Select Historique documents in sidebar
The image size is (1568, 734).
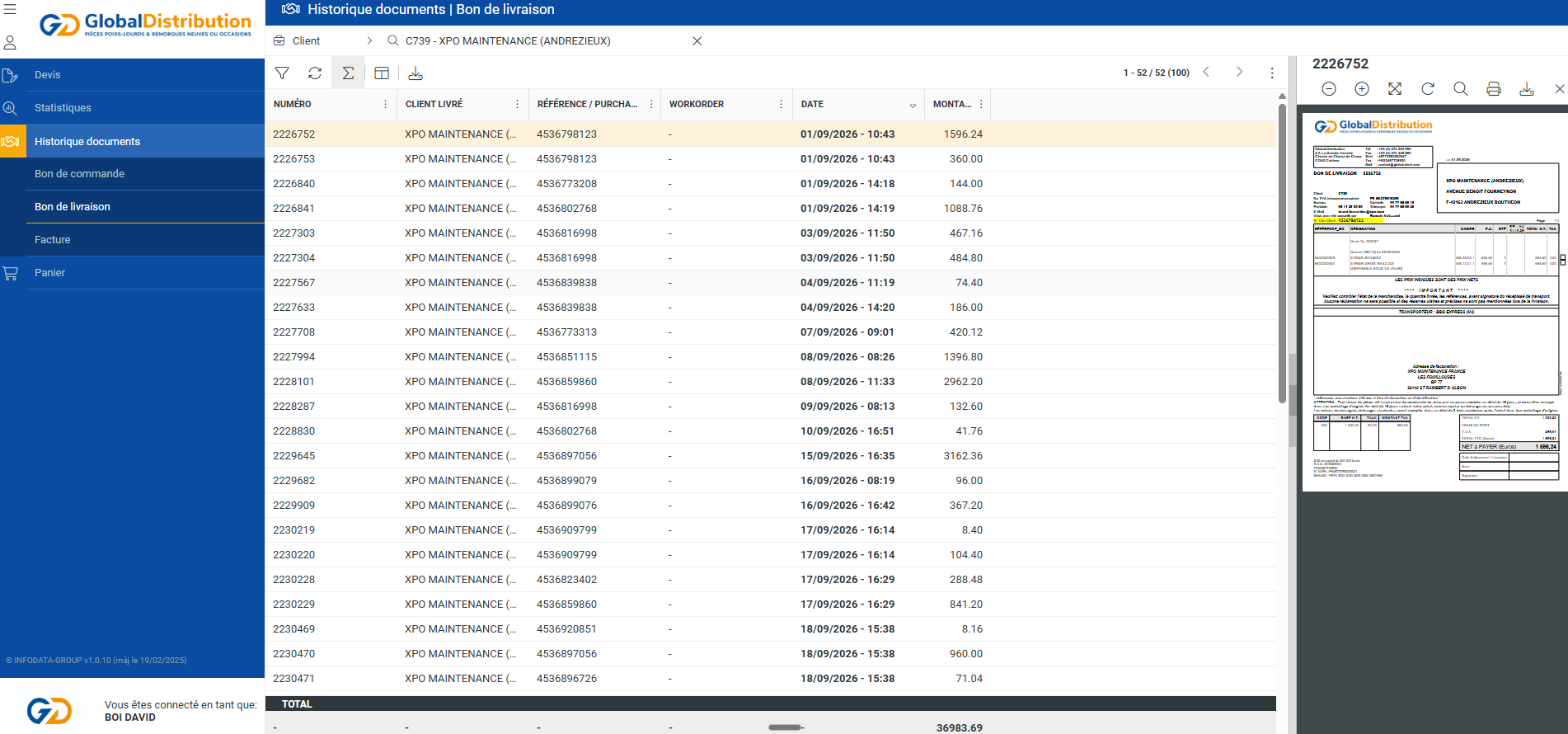(132, 141)
